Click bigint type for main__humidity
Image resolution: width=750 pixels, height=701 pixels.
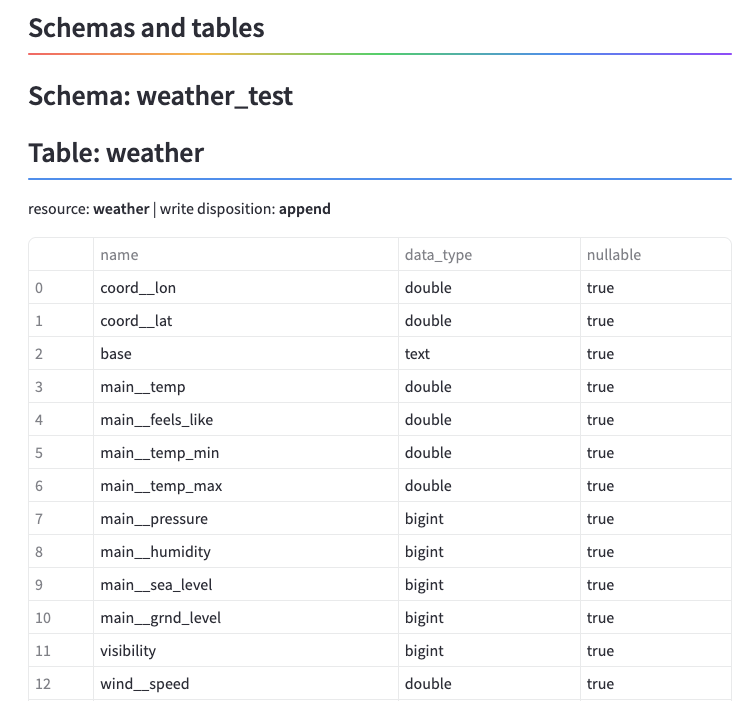click(489, 551)
